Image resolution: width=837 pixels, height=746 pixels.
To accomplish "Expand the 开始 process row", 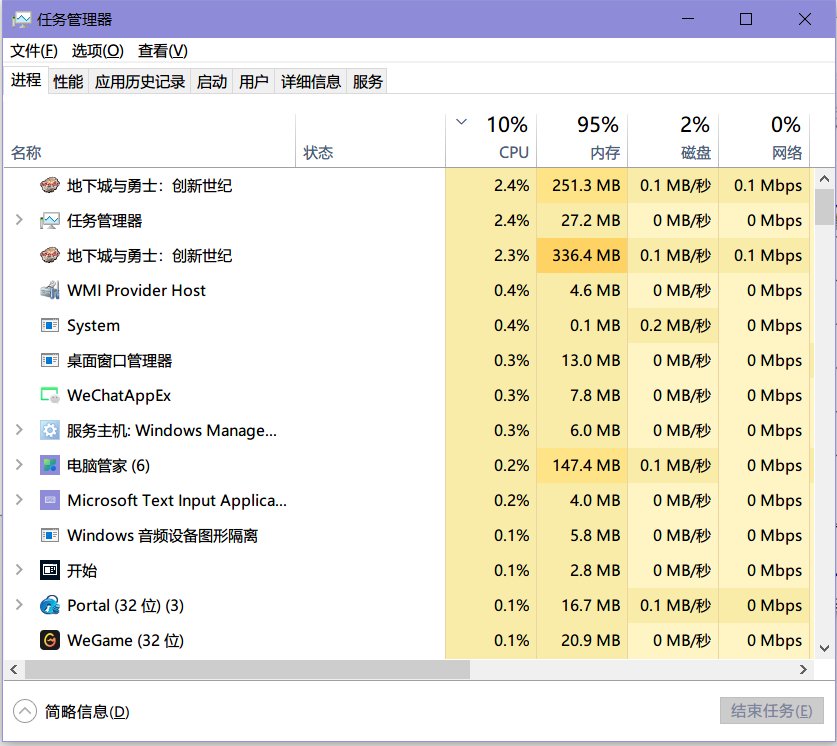I will tap(19, 569).
